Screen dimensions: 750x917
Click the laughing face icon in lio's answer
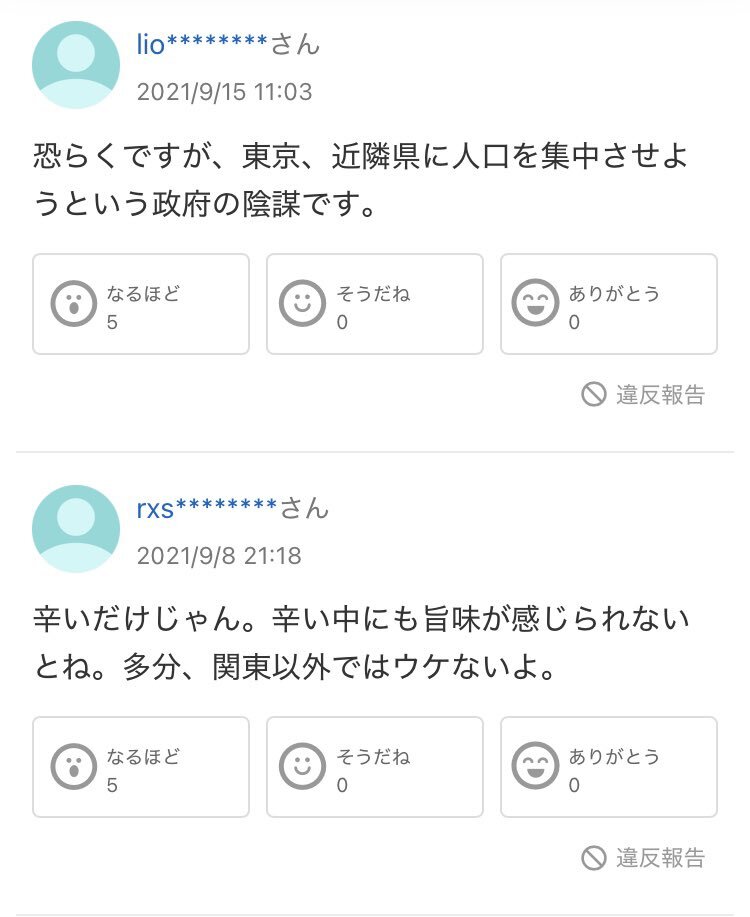click(535, 302)
